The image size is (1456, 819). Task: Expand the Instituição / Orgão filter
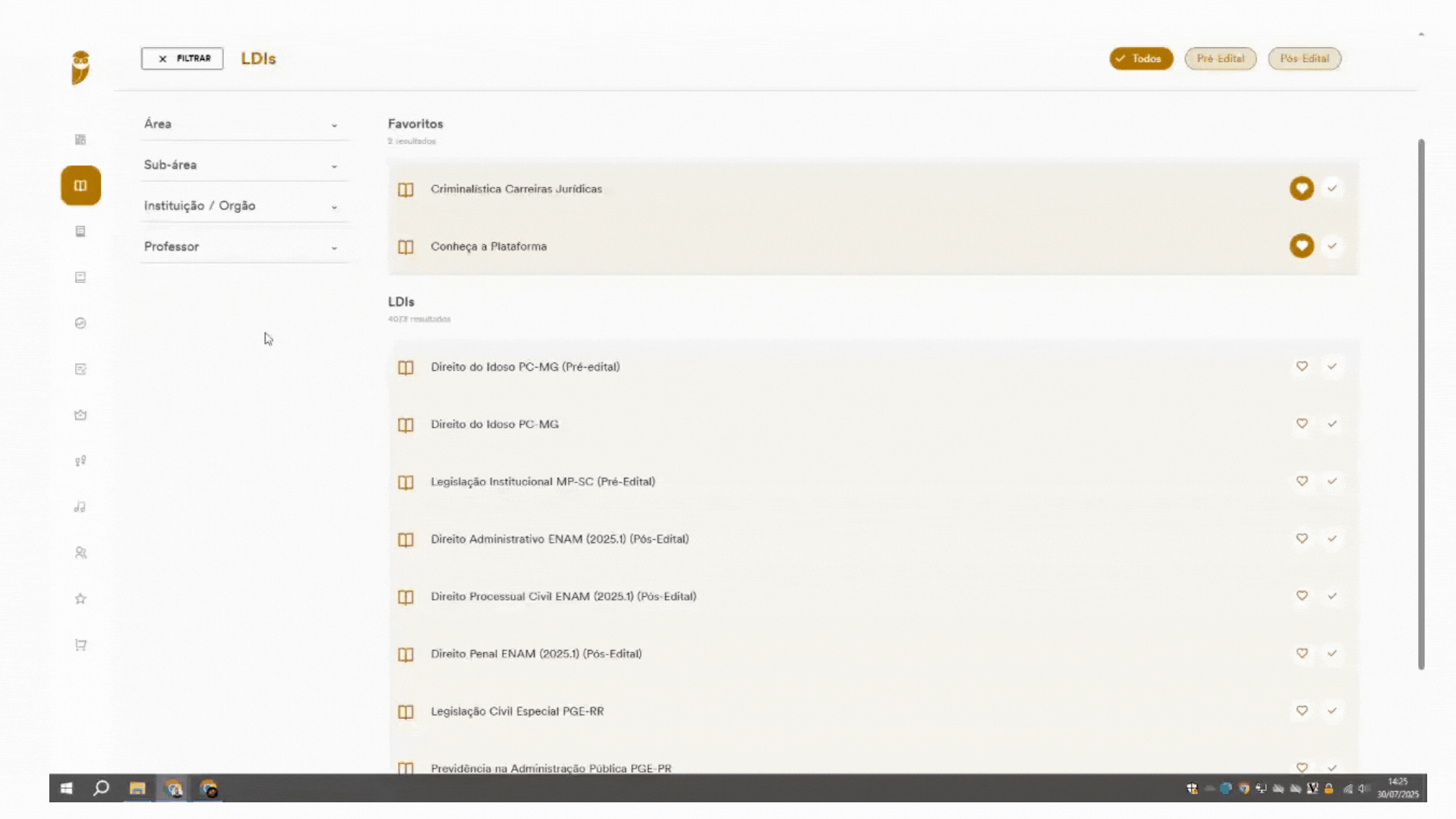[x=244, y=206]
